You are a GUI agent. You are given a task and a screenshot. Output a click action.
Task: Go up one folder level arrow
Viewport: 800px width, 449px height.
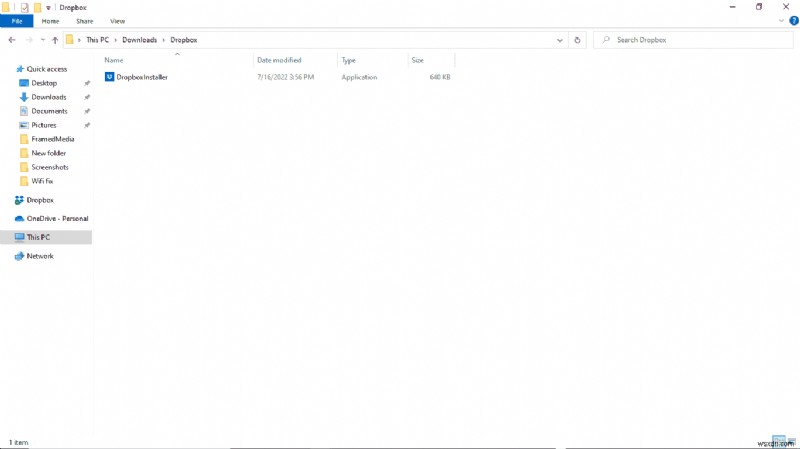coord(55,40)
